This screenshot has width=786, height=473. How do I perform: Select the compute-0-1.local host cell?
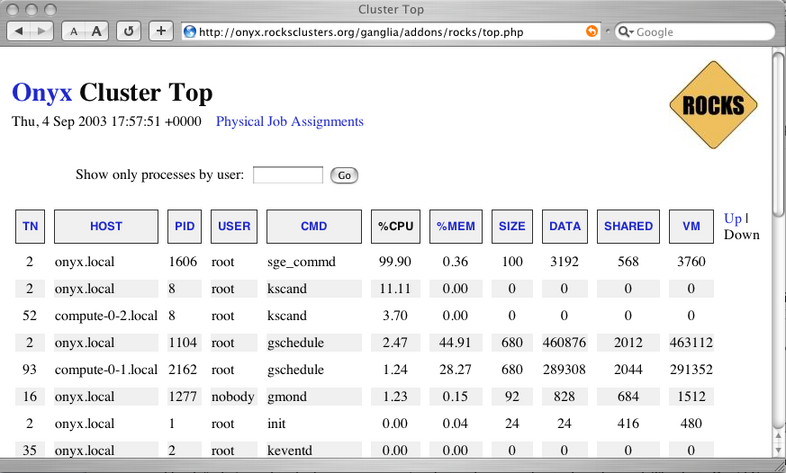tap(106, 370)
